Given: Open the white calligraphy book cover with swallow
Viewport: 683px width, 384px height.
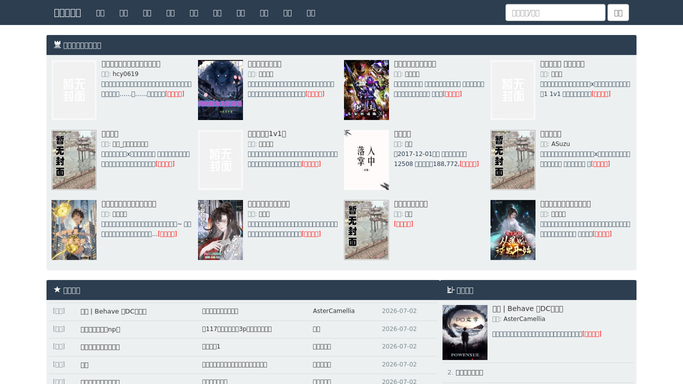Looking at the screenshot, I should [366, 160].
